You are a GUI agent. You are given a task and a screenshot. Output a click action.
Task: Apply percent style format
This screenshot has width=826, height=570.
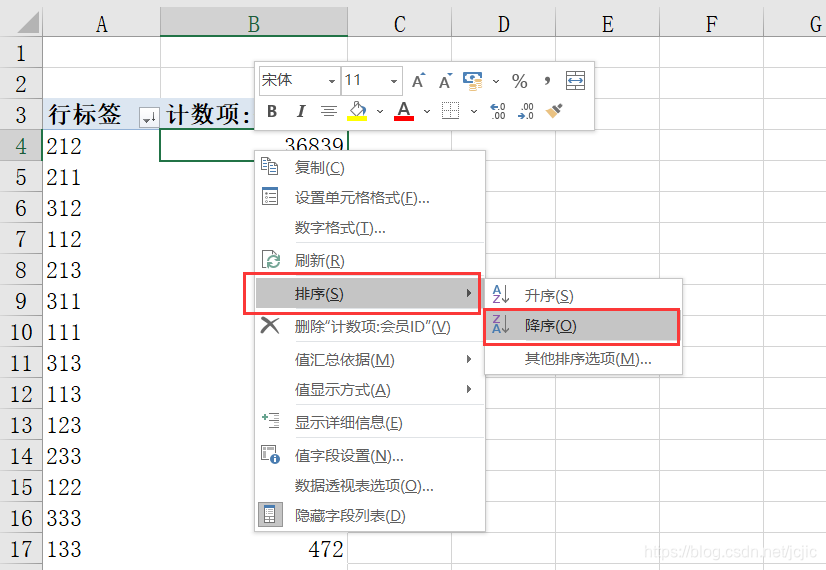click(519, 81)
